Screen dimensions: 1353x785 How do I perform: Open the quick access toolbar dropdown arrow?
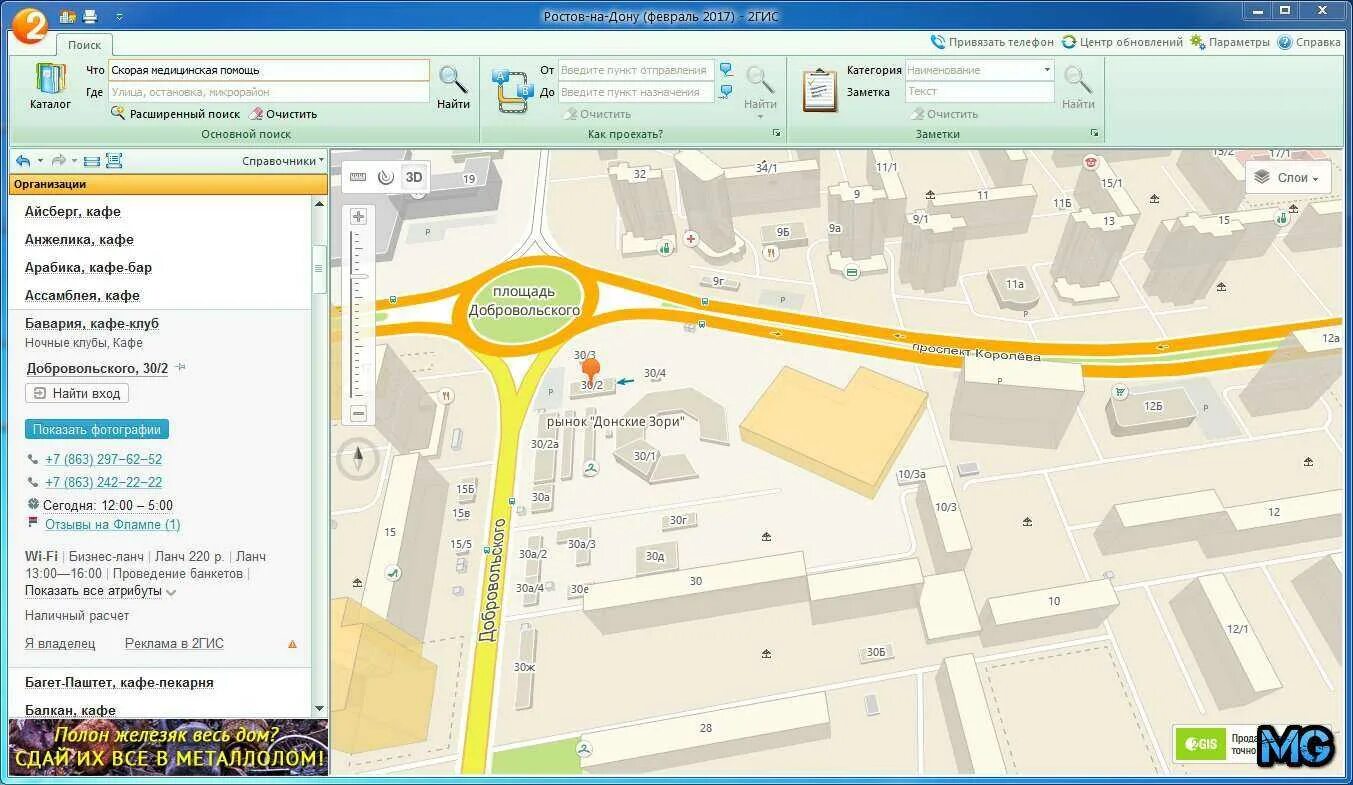click(x=119, y=17)
